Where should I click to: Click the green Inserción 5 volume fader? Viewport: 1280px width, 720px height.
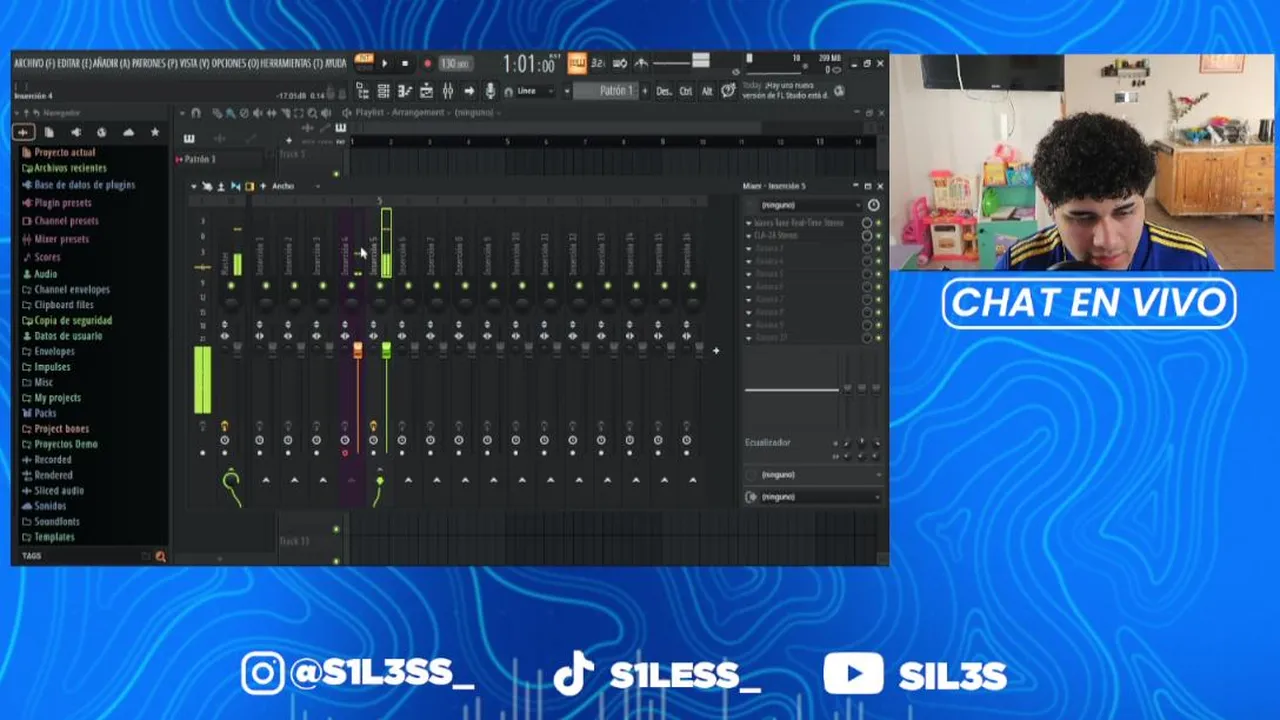pyautogui.click(x=386, y=349)
